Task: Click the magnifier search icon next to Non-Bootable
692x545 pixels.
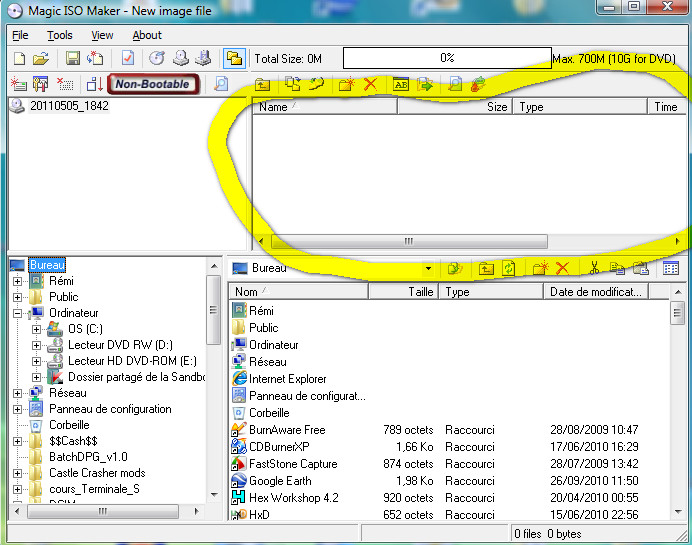Action: pos(221,83)
